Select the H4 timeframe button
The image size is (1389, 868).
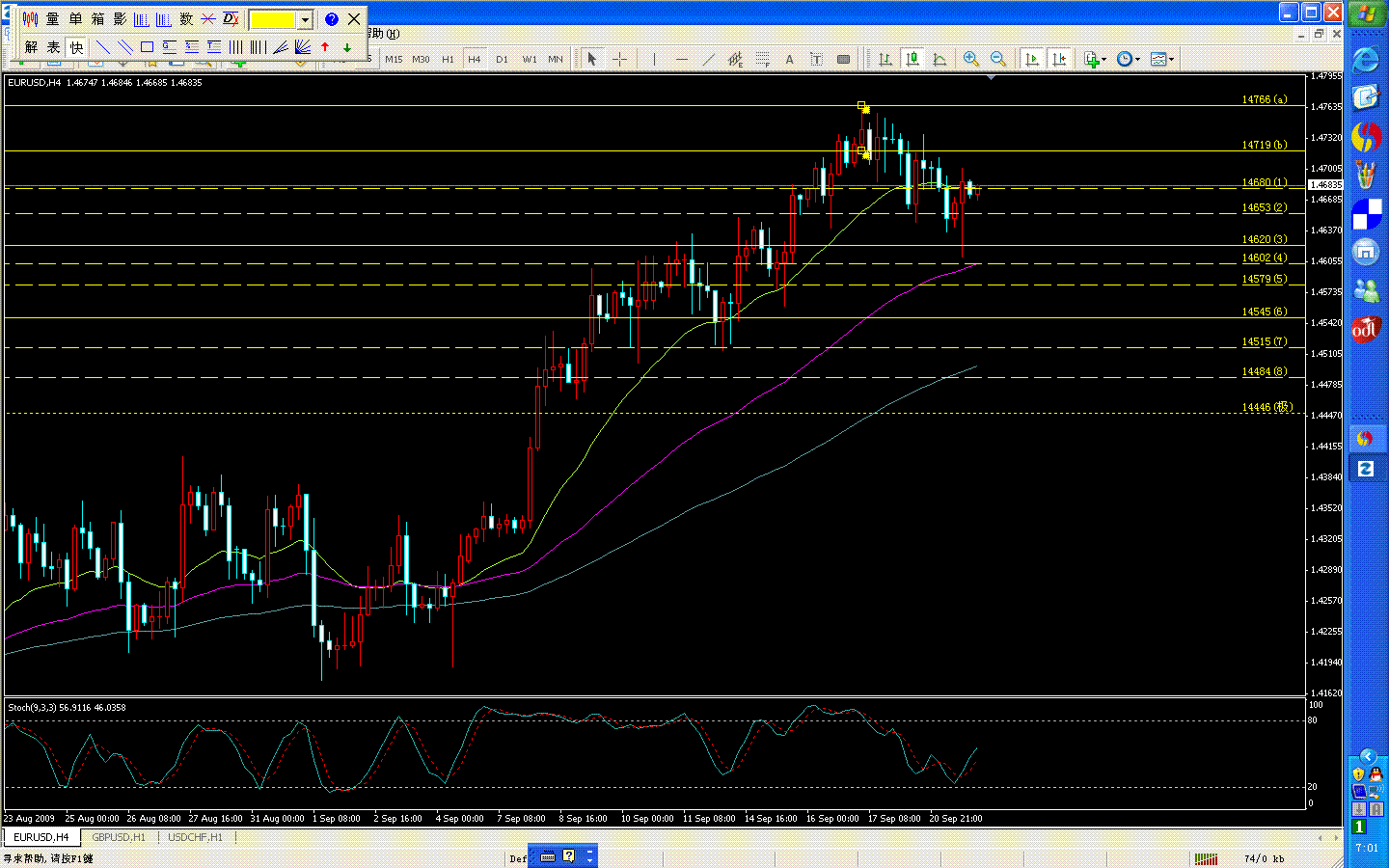pyautogui.click(x=475, y=60)
